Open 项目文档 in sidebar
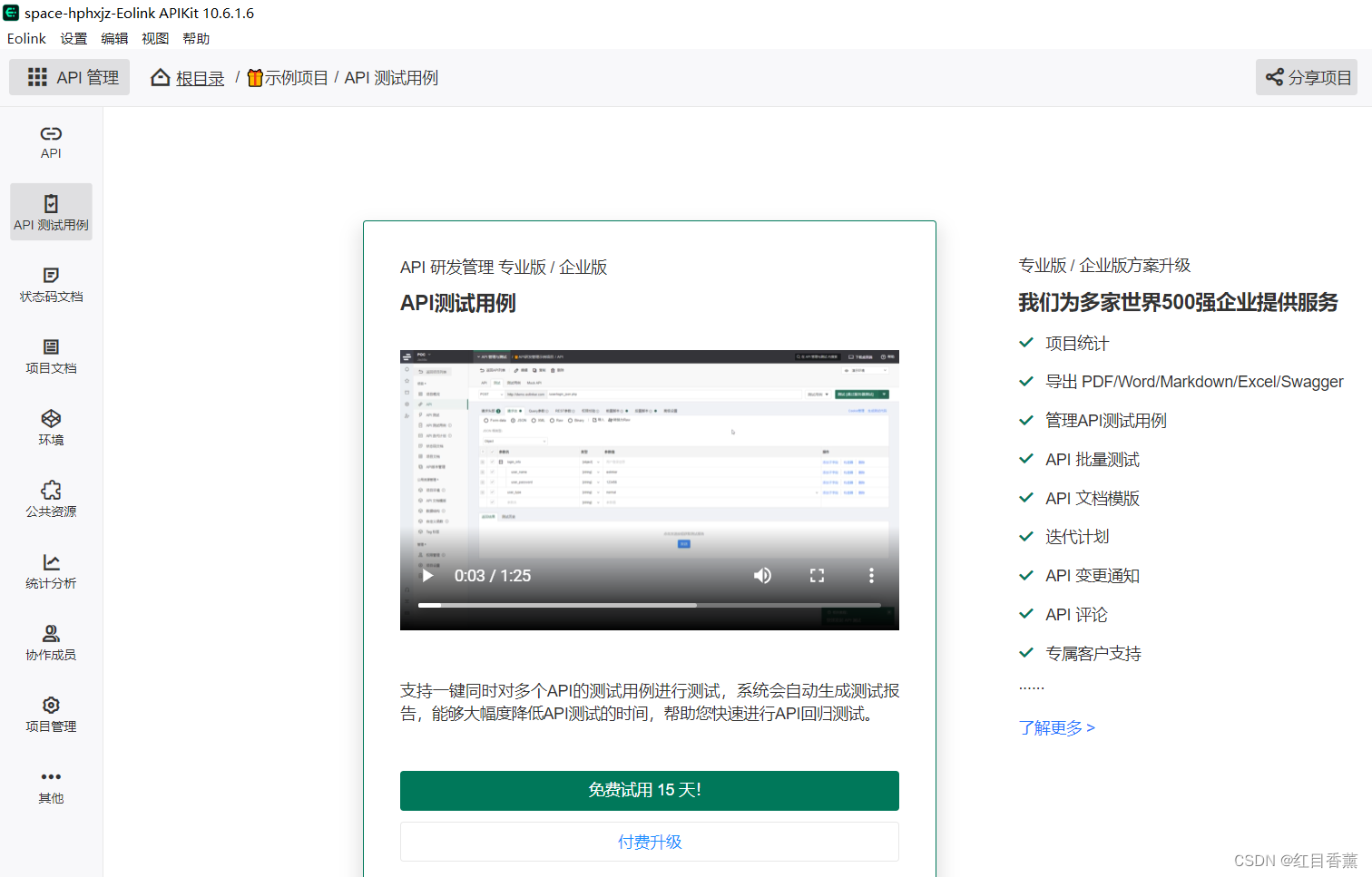 pyautogui.click(x=51, y=356)
